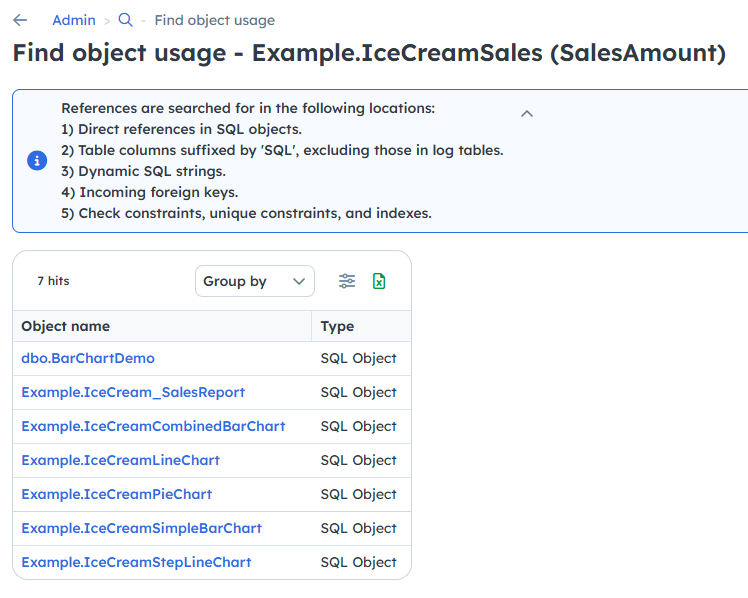This screenshot has height=598, width=748.
Task: Open the filter settings sliders icon
Action: [x=347, y=281]
